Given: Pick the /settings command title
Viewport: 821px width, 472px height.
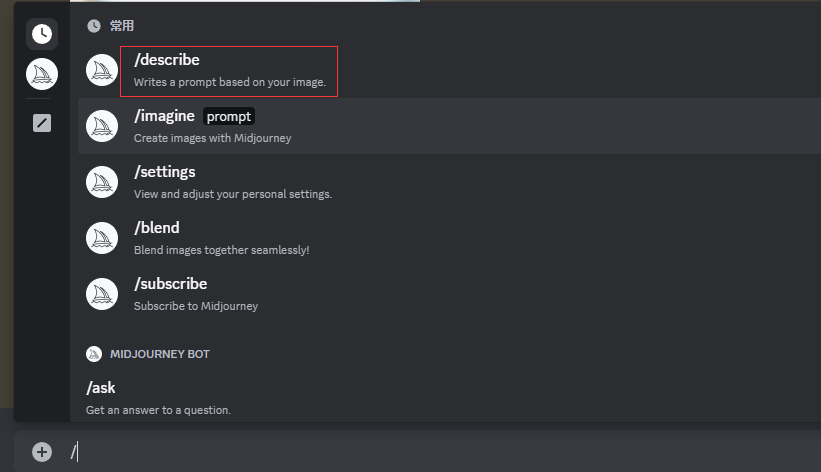Looking at the screenshot, I should 165,172.
